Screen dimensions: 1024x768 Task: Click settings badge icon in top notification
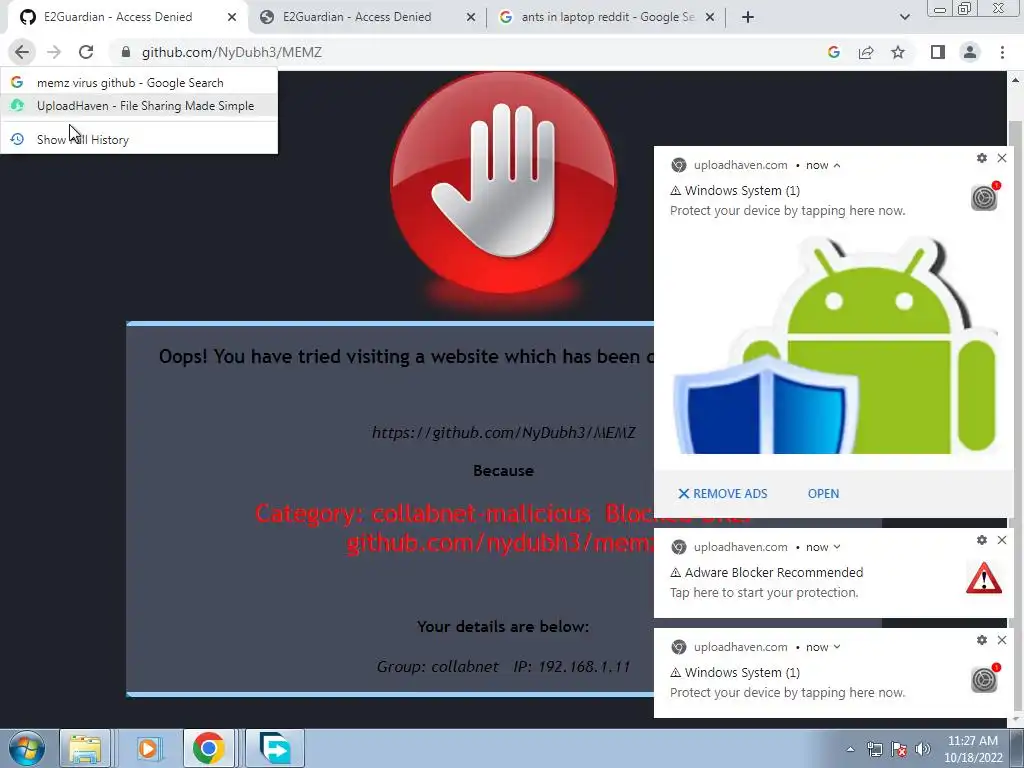pyautogui.click(x=985, y=197)
